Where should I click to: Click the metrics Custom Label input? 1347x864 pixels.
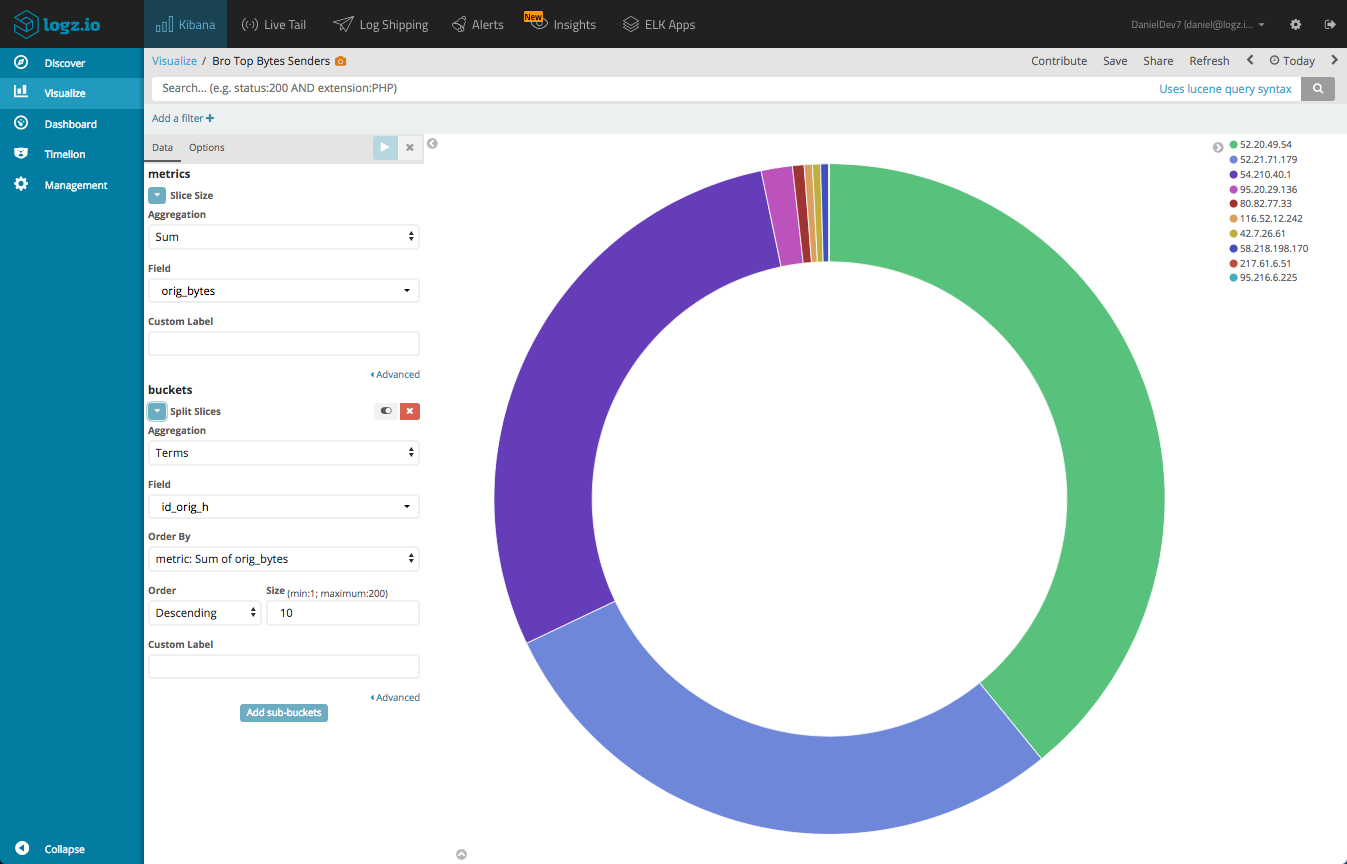point(284,344)
